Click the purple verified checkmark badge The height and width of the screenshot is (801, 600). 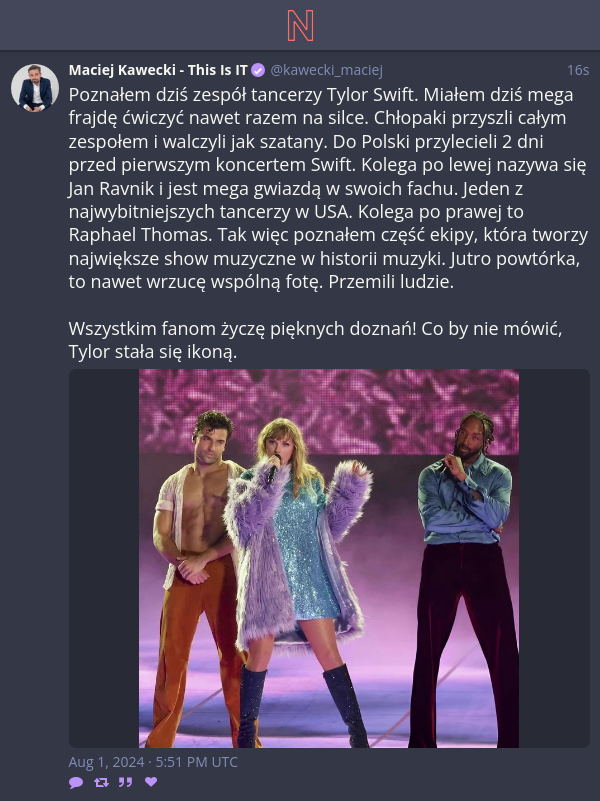258,70
